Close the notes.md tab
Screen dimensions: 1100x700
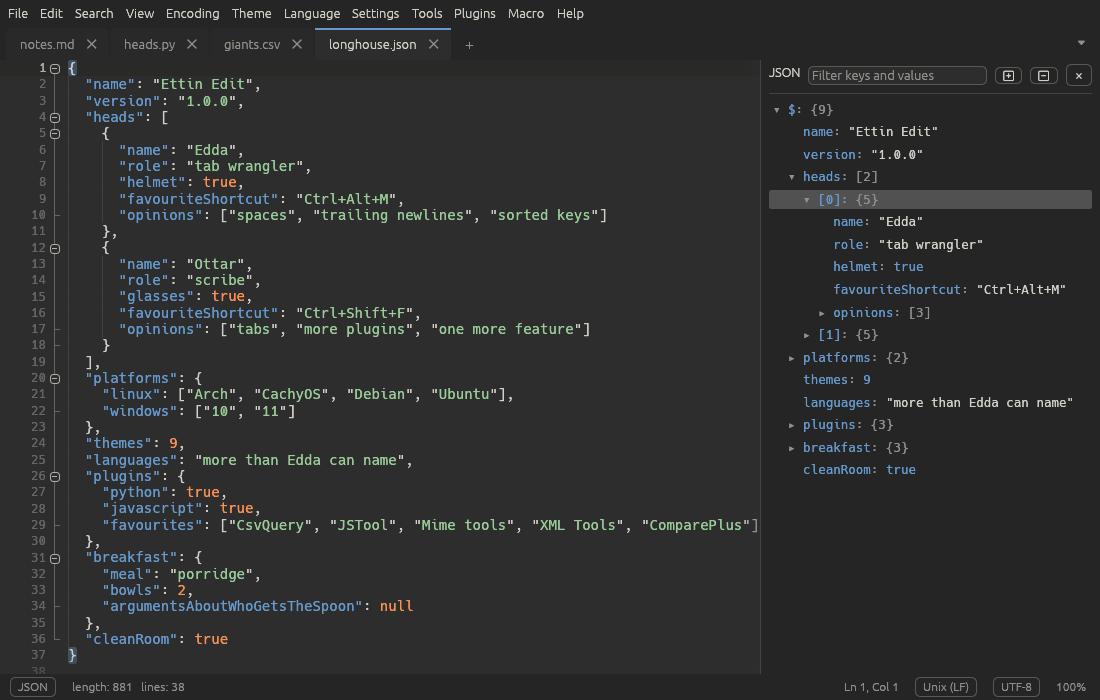tap(92, 44)
